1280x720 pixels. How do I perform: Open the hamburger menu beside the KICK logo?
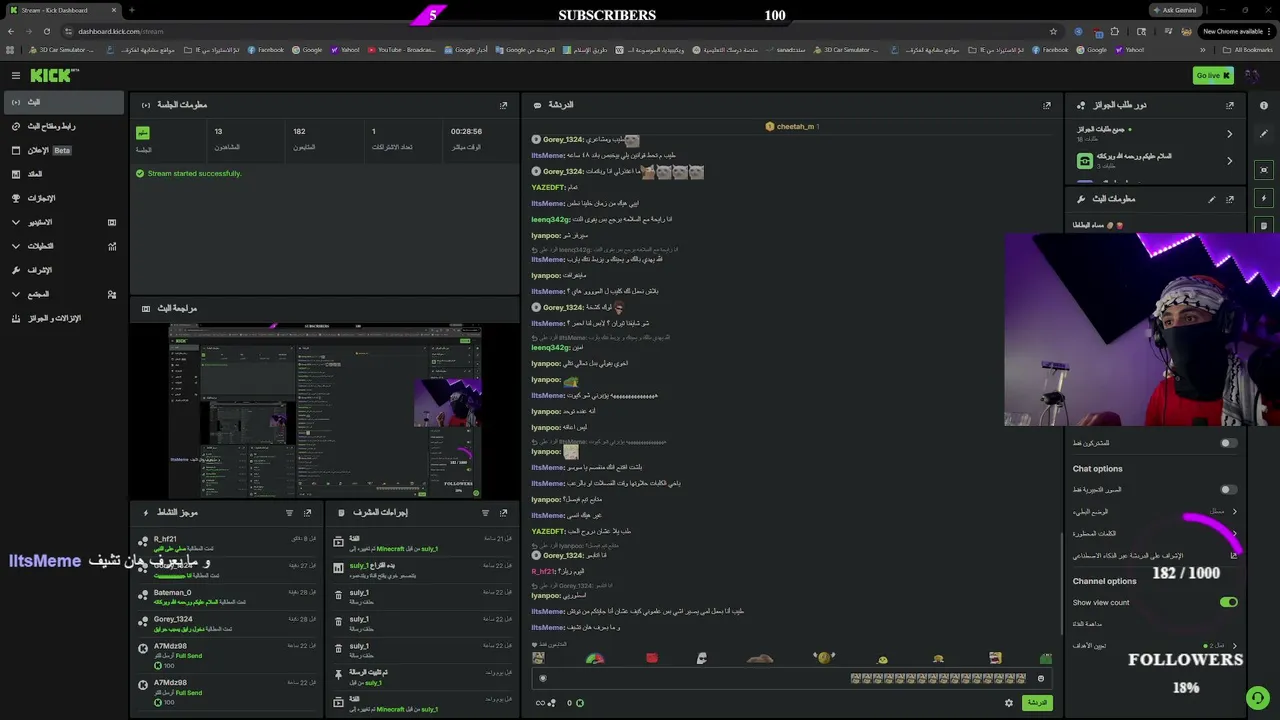pos(16,75)
